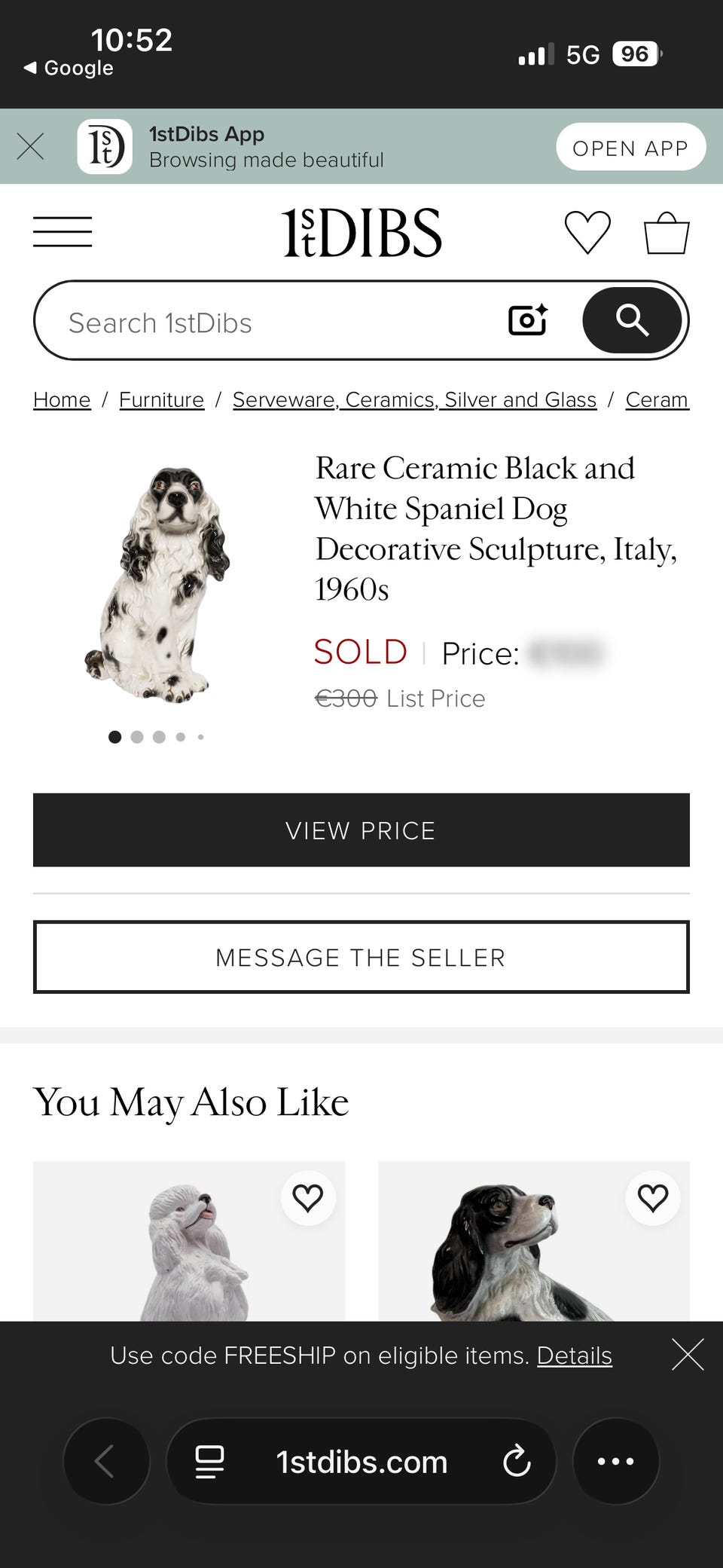Open the hamburger navigation menu
The height and width of the screenshot is (1568, 723).
click(x=63, y=231)
